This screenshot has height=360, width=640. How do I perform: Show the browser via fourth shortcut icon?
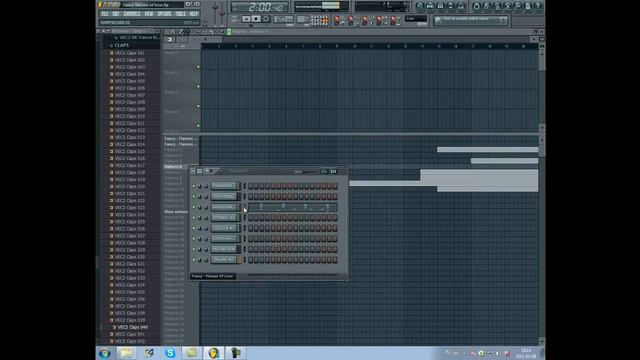(x=451, y=6)
